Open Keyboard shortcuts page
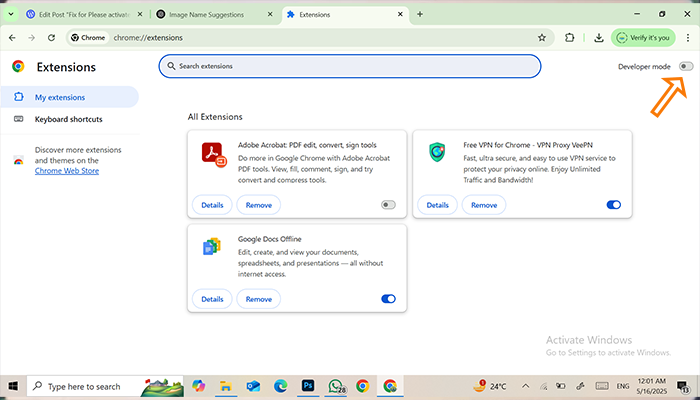Screen dimensions: 700x400 pyautogui.click(x=69, y=119)
